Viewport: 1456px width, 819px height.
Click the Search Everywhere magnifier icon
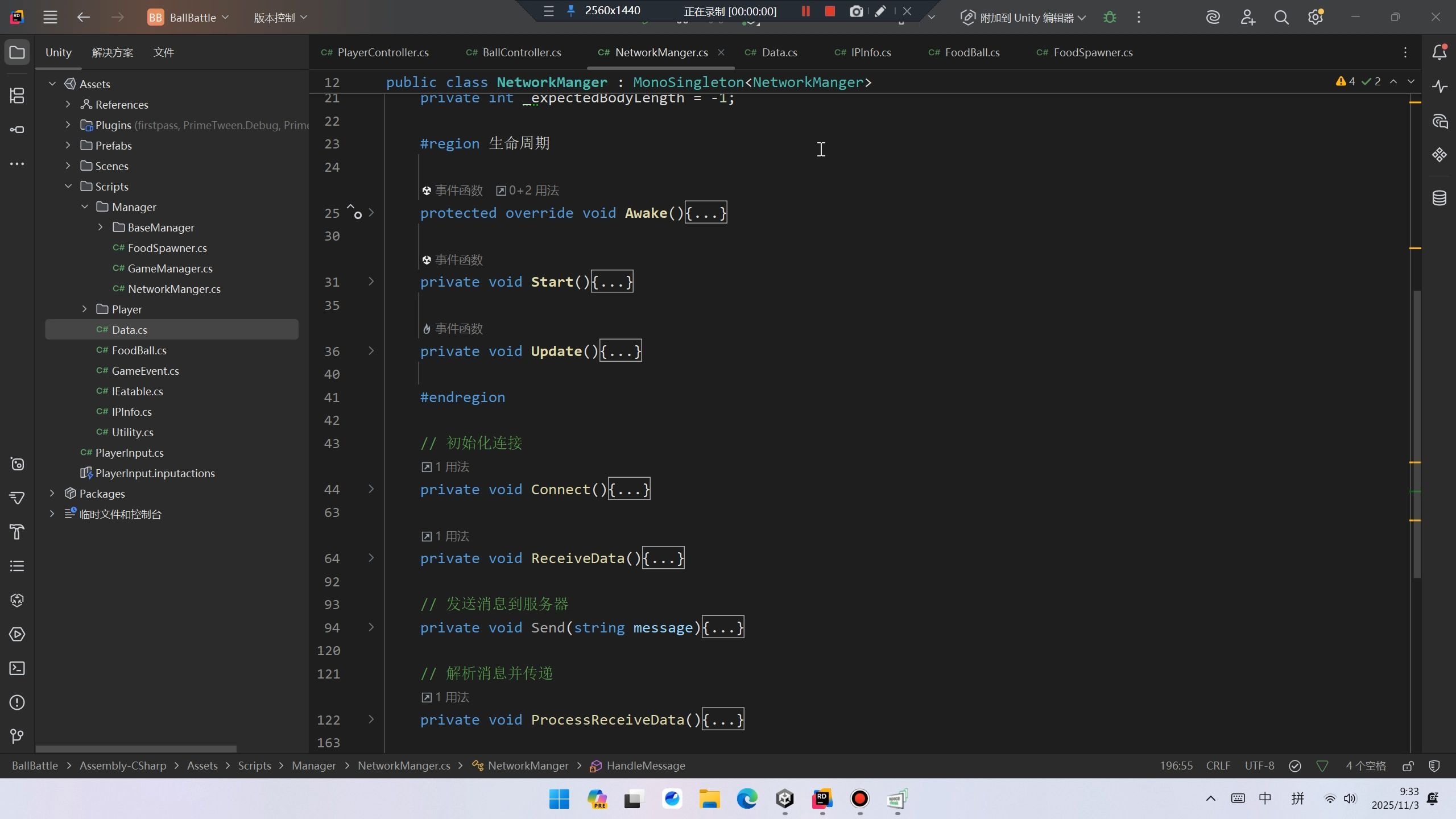tap(1281, 18)
